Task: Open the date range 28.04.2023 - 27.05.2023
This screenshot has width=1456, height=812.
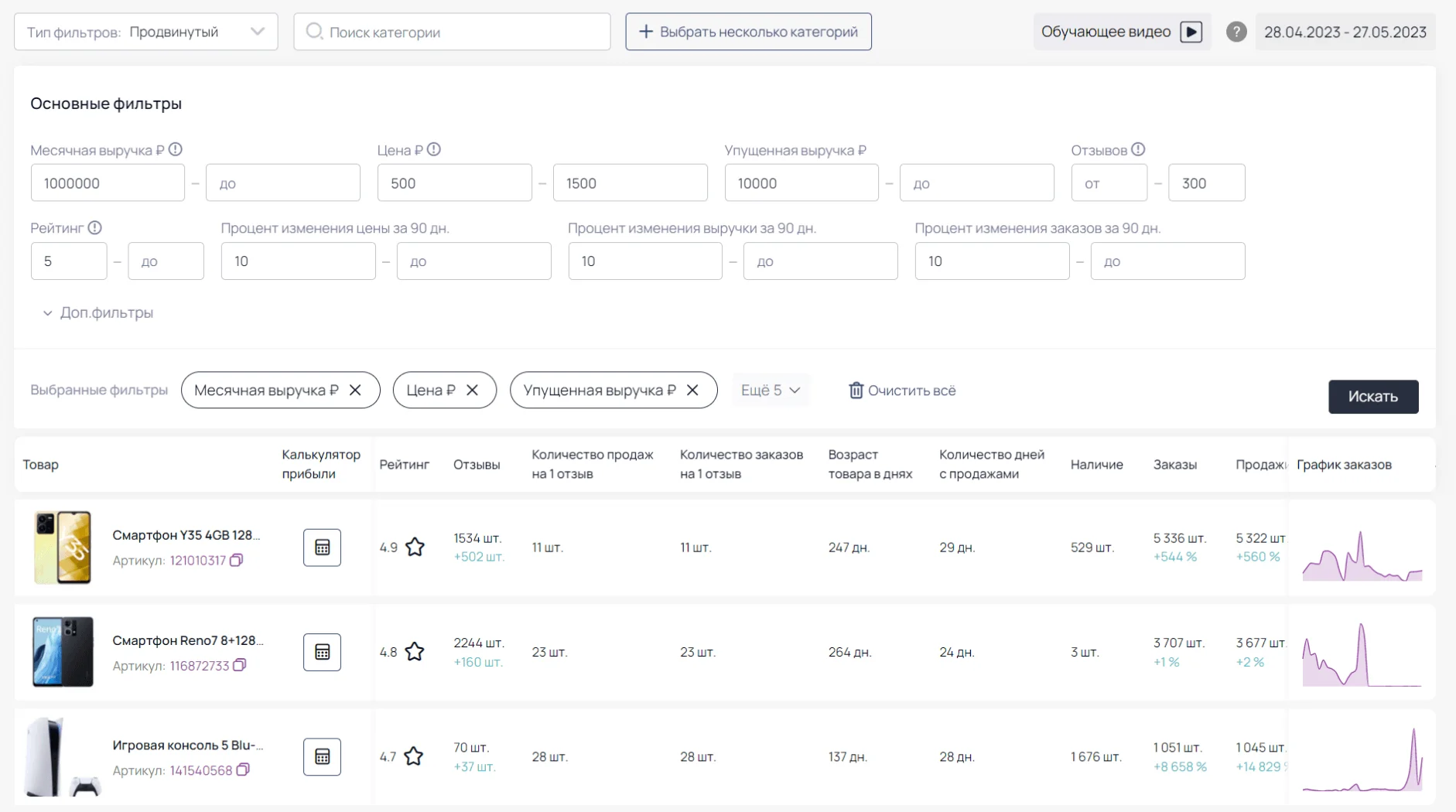Action: 1345,32
